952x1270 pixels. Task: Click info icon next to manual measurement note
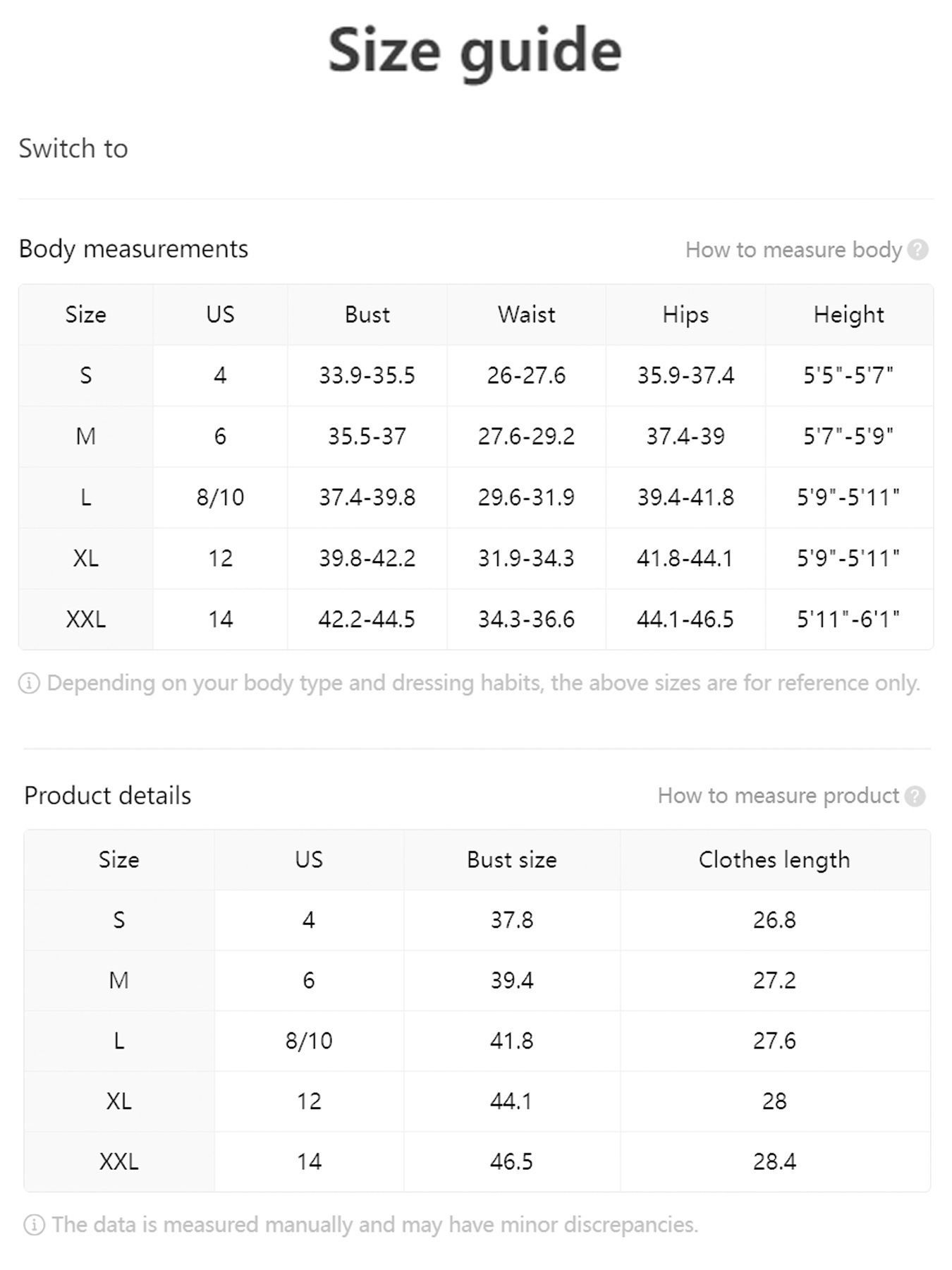pyautogui.click(x=34, y=1225)
